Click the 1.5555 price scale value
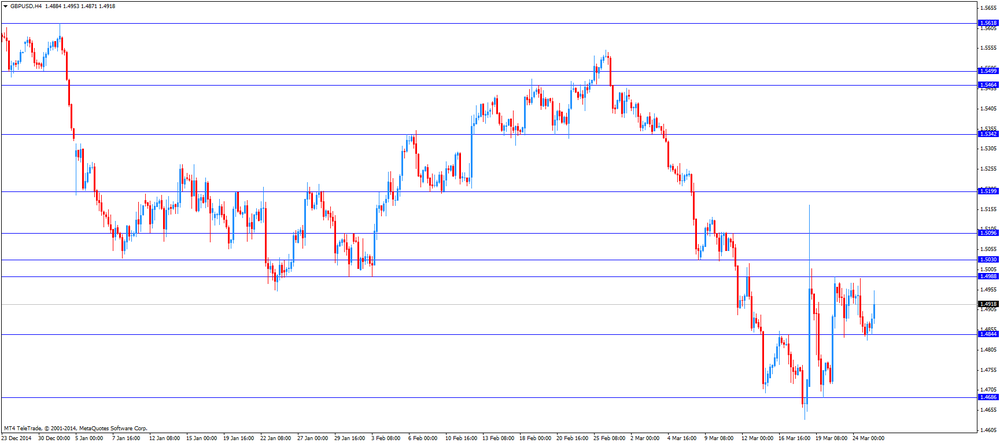 [x=987, y=48]
